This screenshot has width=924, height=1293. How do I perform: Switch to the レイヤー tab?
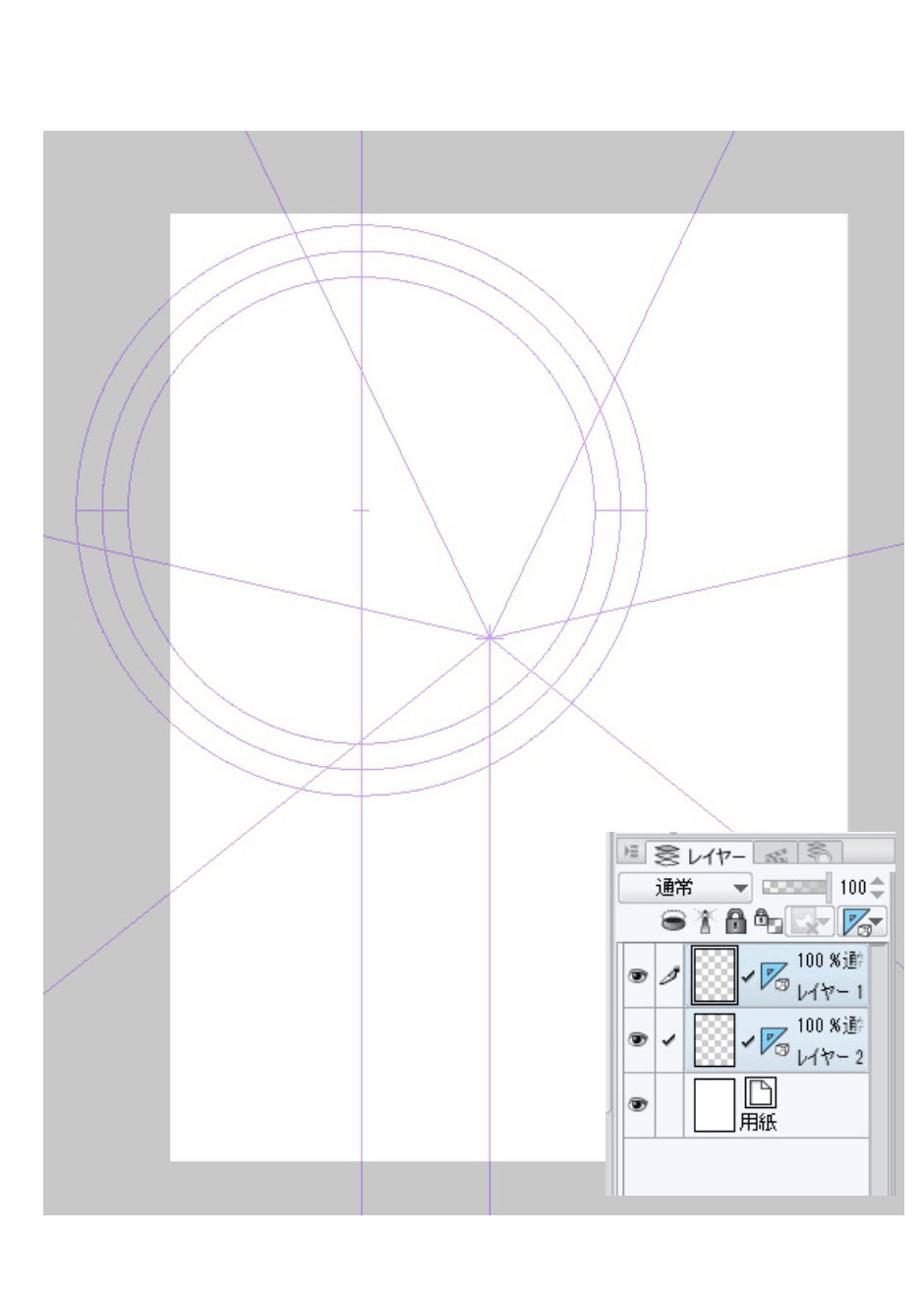(700, 853)
